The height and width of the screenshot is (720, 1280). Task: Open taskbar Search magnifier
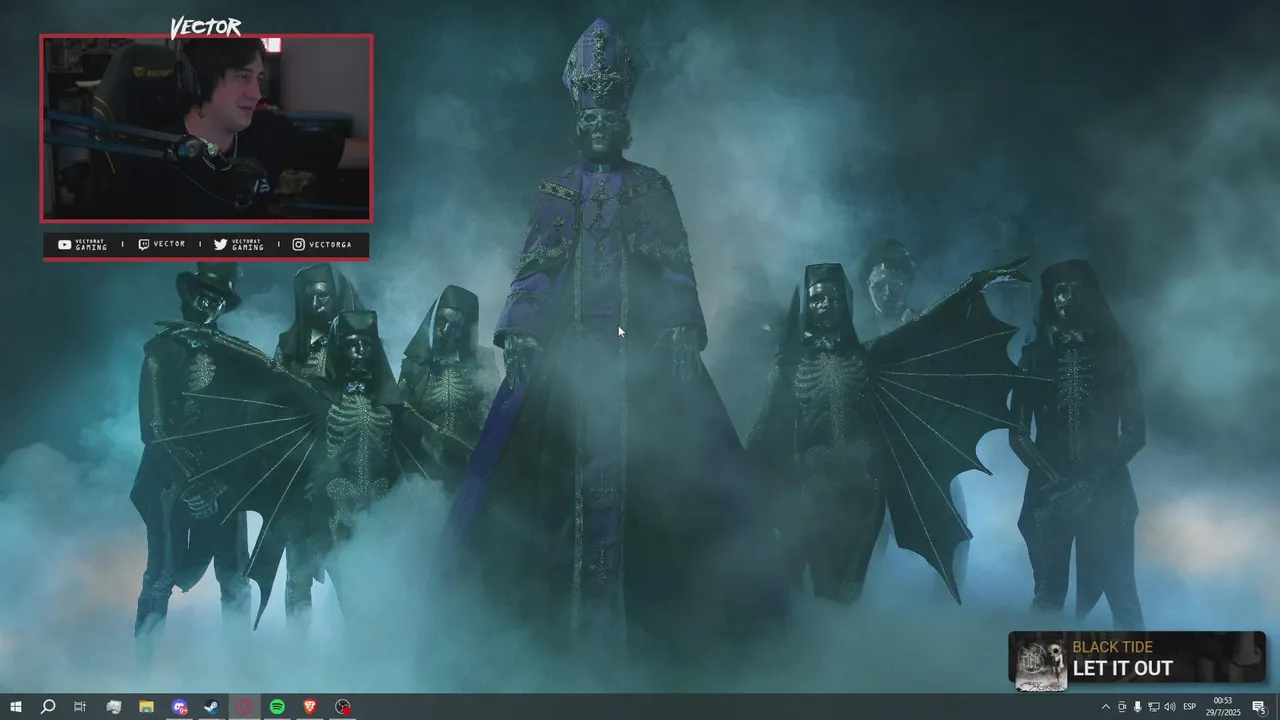(48, 707)
